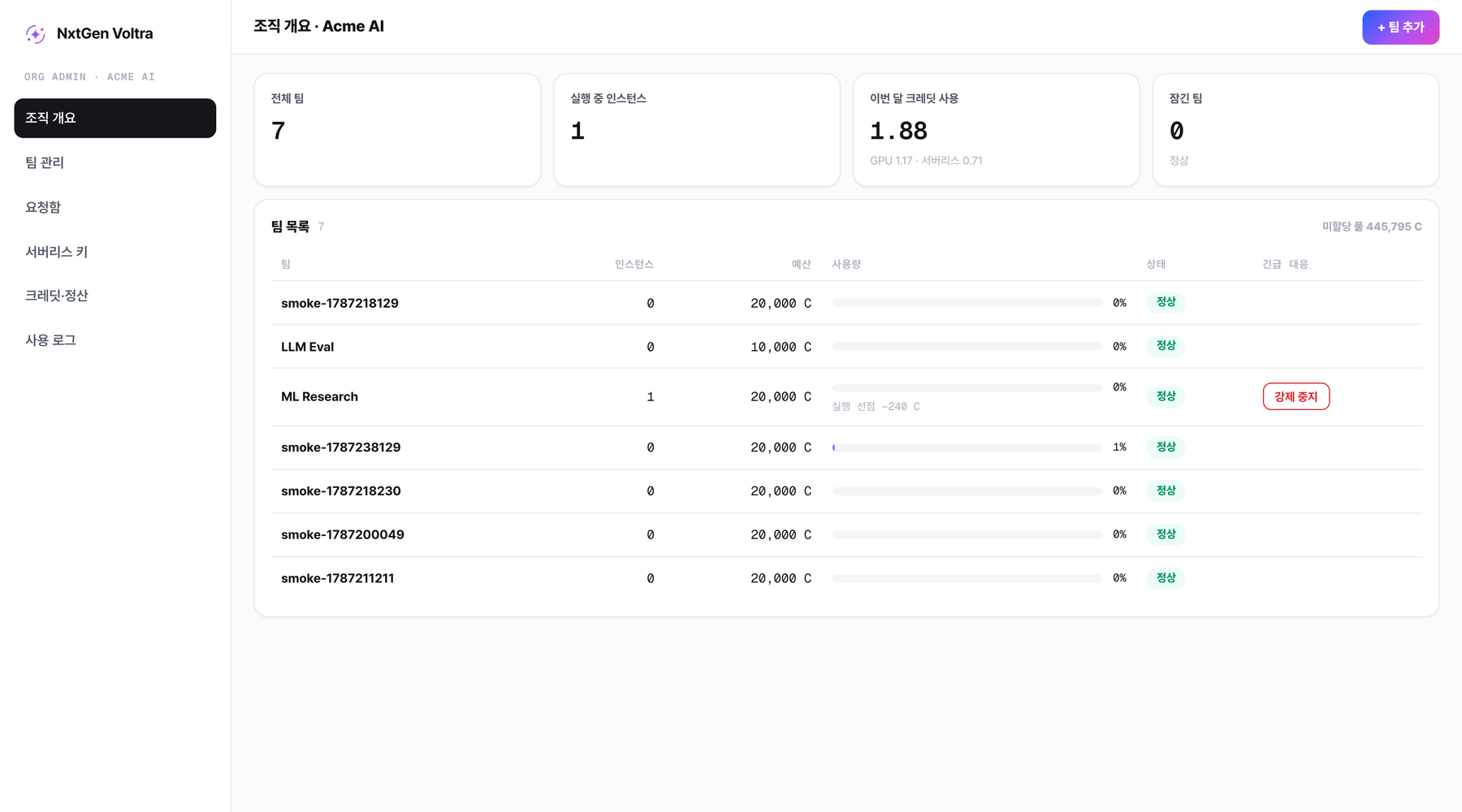
Task: Click the 실행 중 인스턴스 summary card
Action: 697,130
